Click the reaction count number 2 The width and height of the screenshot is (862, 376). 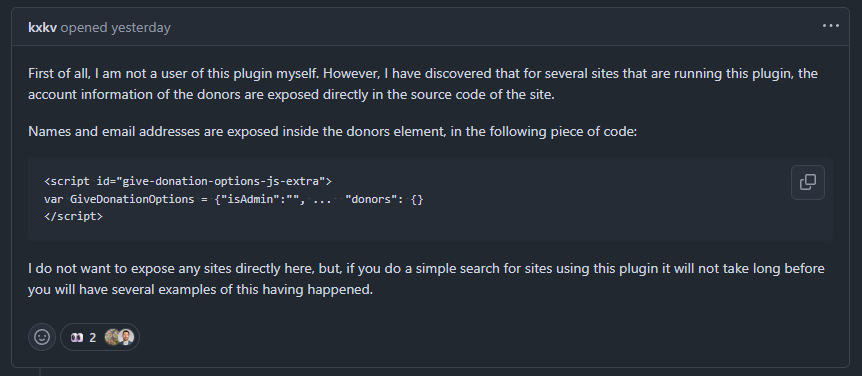pos(92,338)
